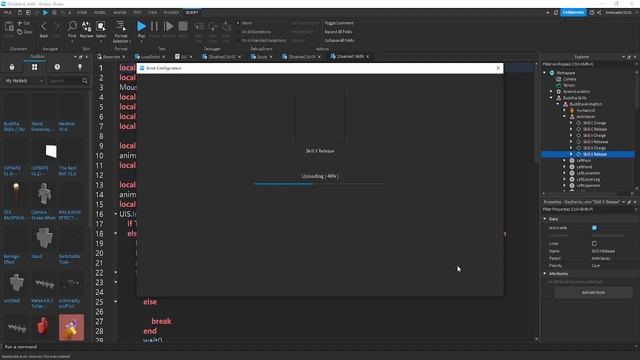
Task: Click the Workspace globe icon in Explorer
Action: pyautogui.click(x=552, y=73)
